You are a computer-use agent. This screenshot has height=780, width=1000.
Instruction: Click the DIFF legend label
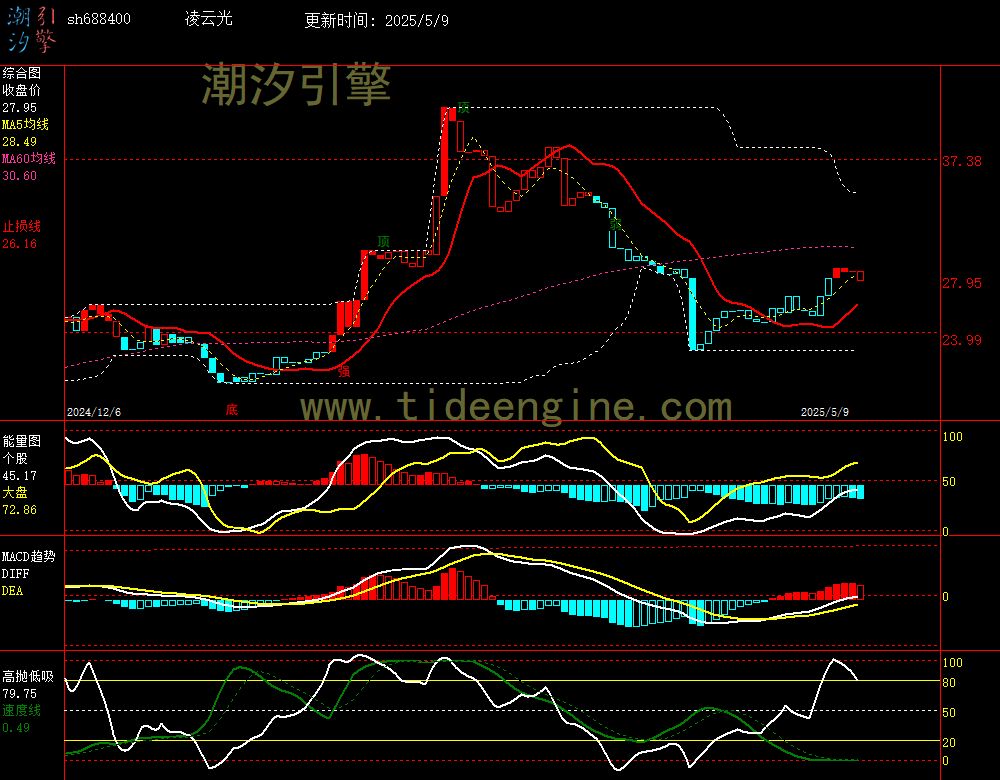pyautogui.click(x=15, y=573)
